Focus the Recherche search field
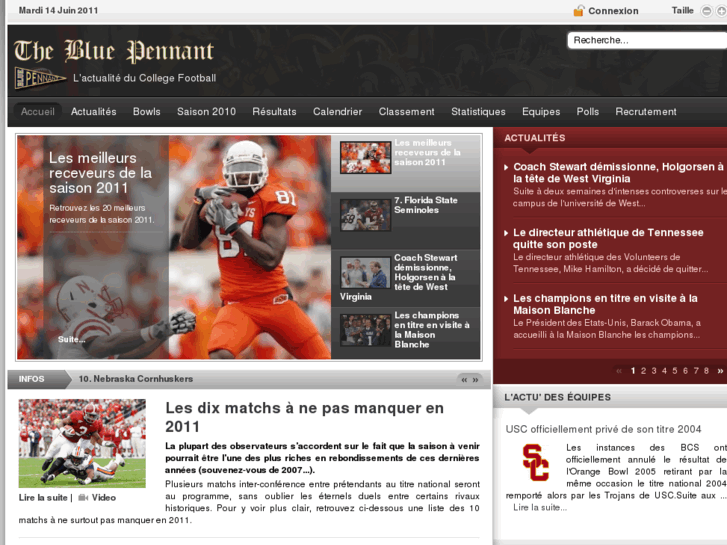The width and height of the screenshot is (727, 545). click(647, 40)
